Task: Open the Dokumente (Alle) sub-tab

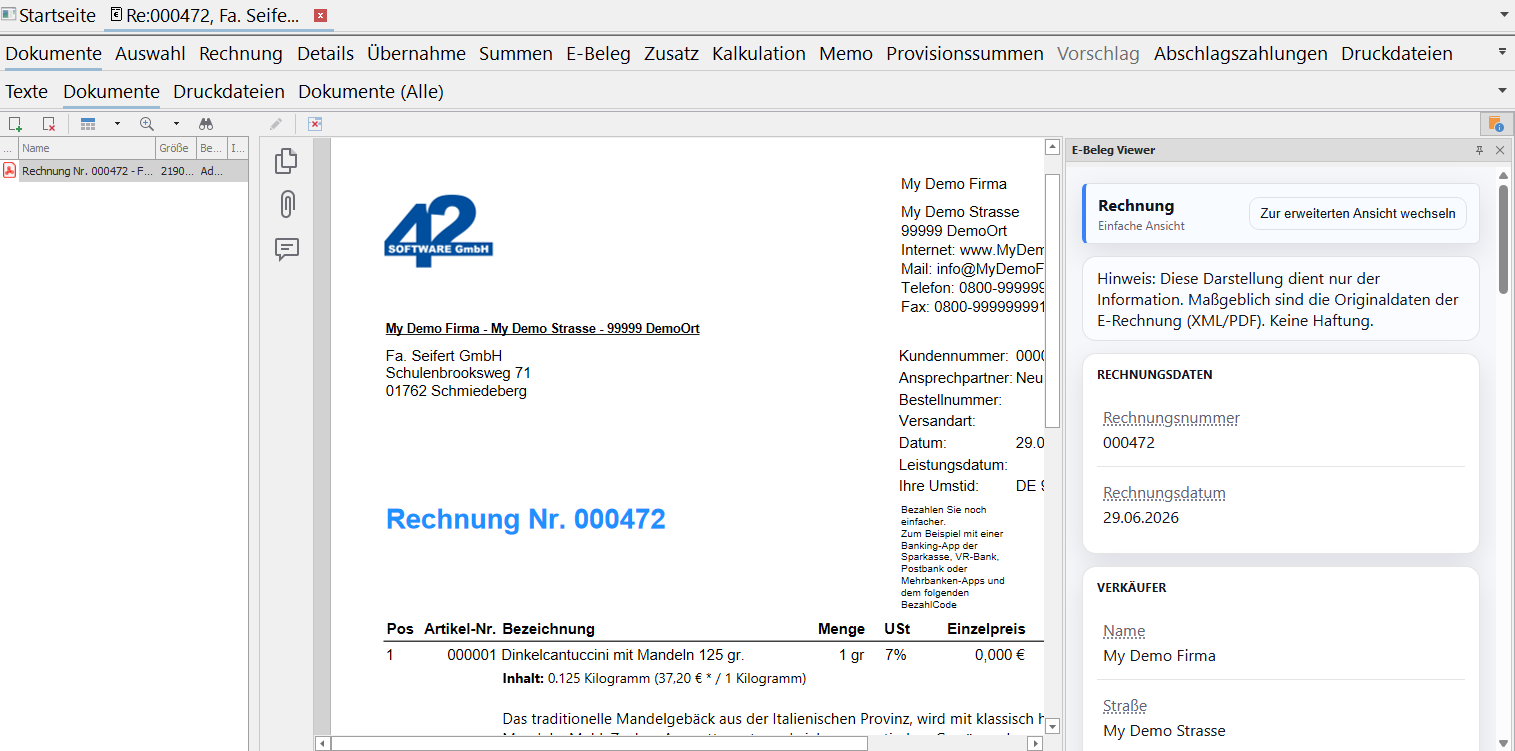Action: [371, 92]
